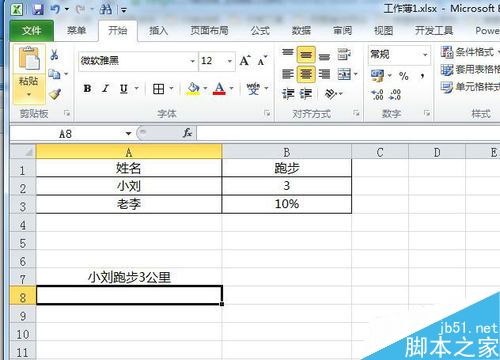Activate the Format Painter brush
Screen dimensions: 500x360
55,94
